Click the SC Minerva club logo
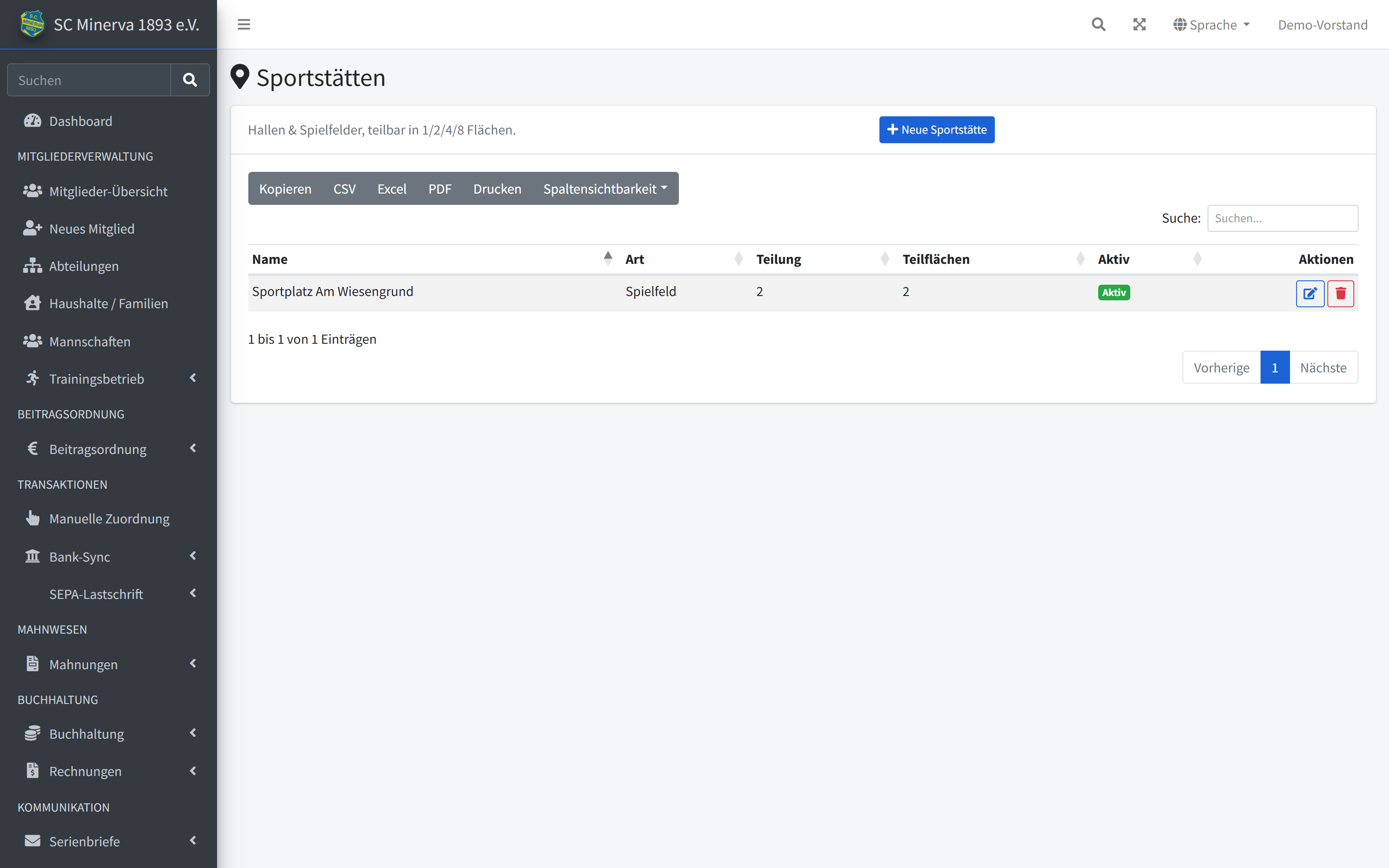1389x868 pixels. 32,24
